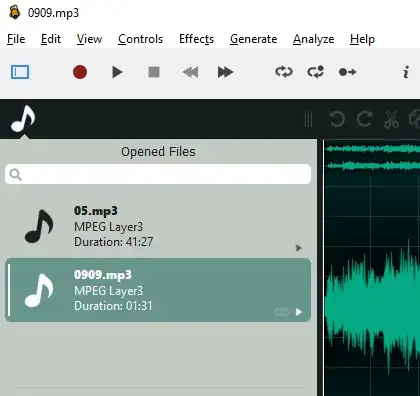
Task: Click the Play button in the toolbar
Action: tap(117, 72)
